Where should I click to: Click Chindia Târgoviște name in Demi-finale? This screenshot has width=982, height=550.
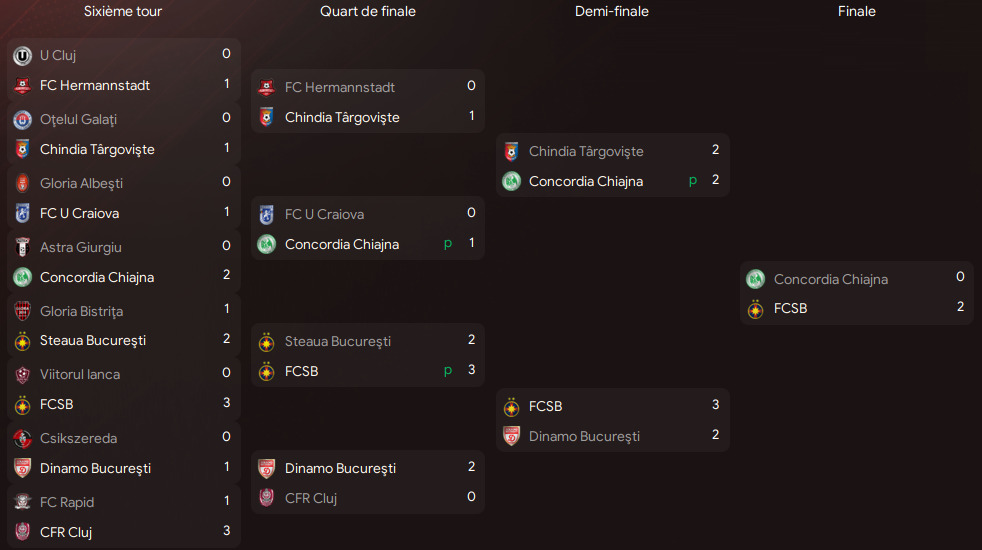586,152
